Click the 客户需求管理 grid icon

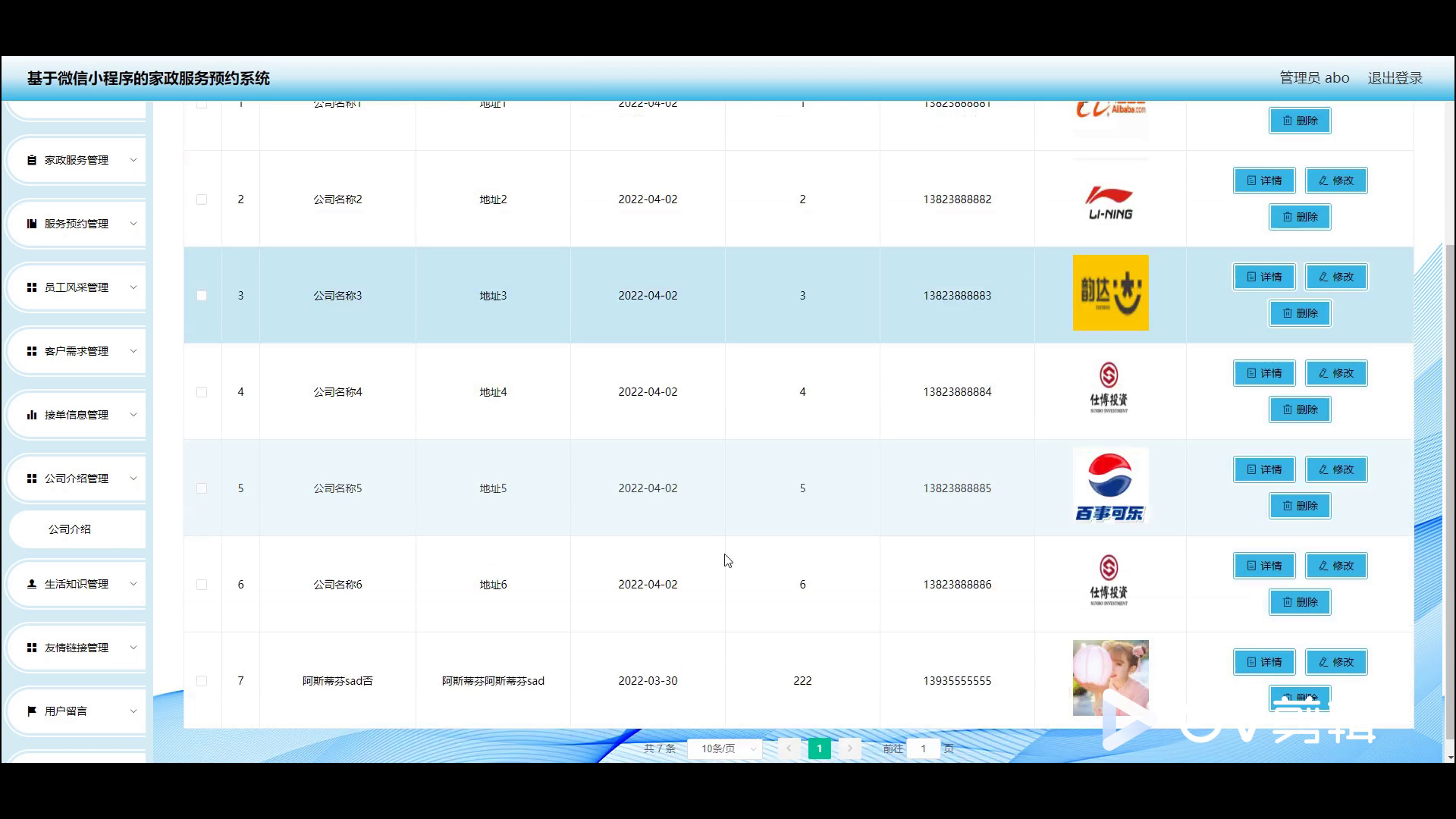click(32, 351)
